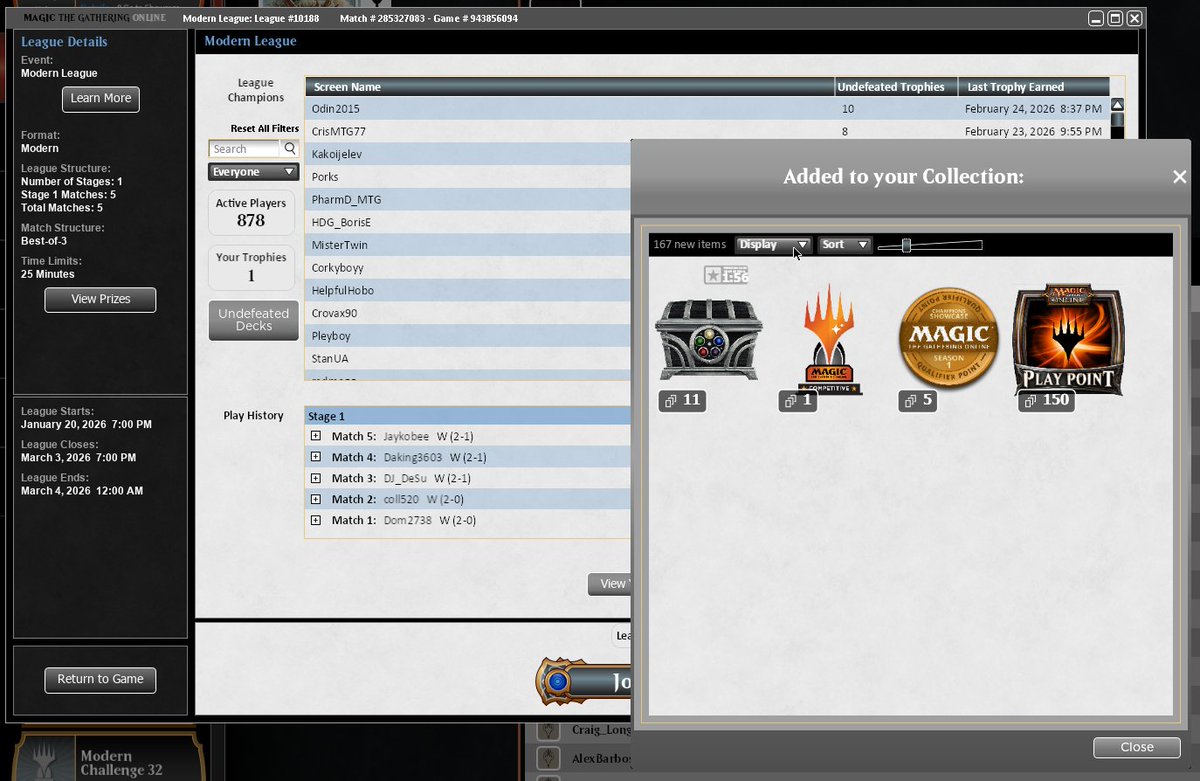Click the Qualifier Point quantity badge 5

(917, 401)
